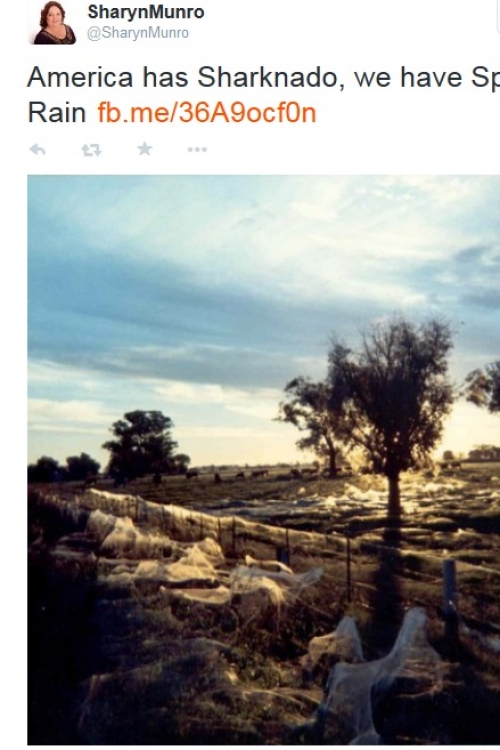Screen dimensions: 500x750
Task: Click SharynMunro's profile avatar picture
Action: 54,23
